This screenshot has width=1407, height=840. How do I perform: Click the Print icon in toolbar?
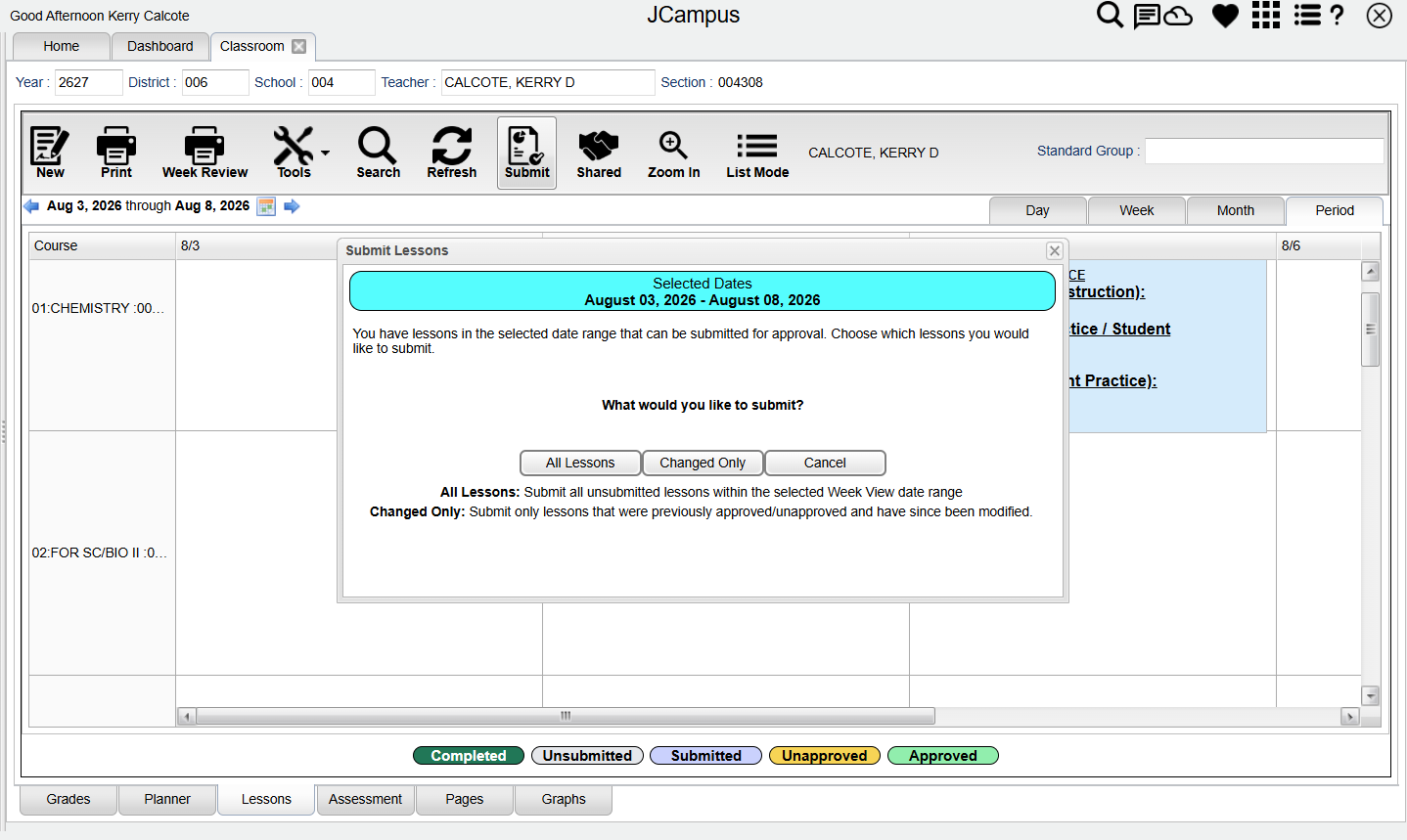[x=116, y=147]
